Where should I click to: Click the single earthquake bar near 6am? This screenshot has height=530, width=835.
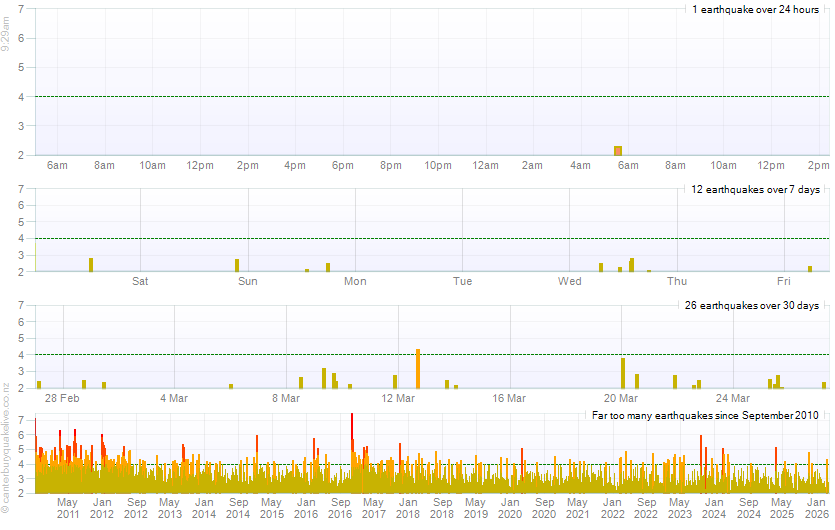[618, 150]
